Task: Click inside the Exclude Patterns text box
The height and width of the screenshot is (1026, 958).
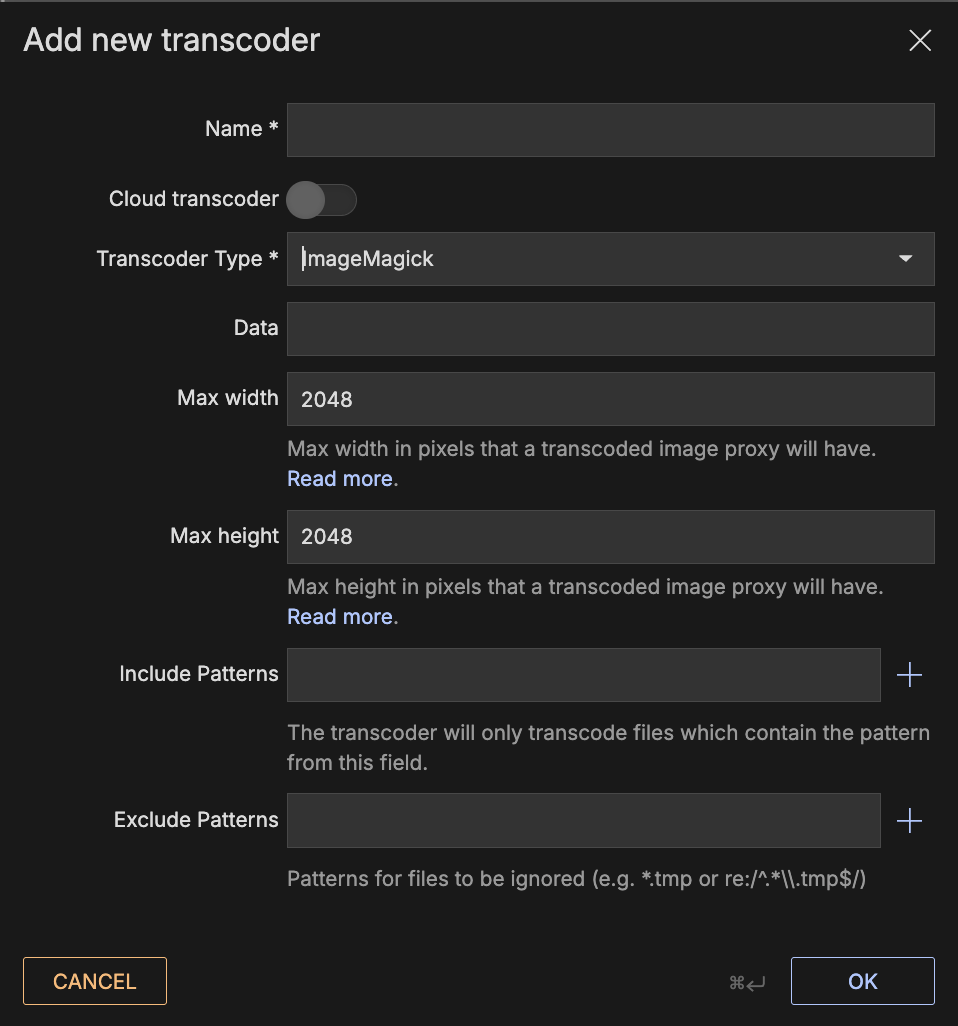Action: click(583, 821)
